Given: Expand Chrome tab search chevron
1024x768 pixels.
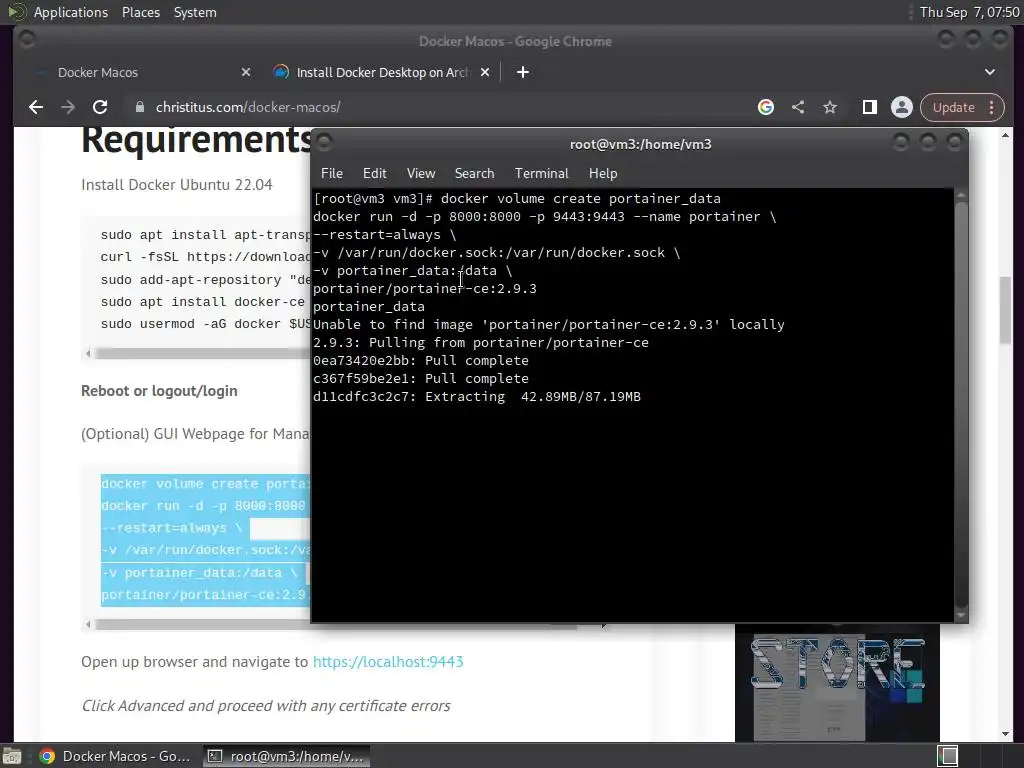Looking at the screenshot, I should tap(990, 72).
